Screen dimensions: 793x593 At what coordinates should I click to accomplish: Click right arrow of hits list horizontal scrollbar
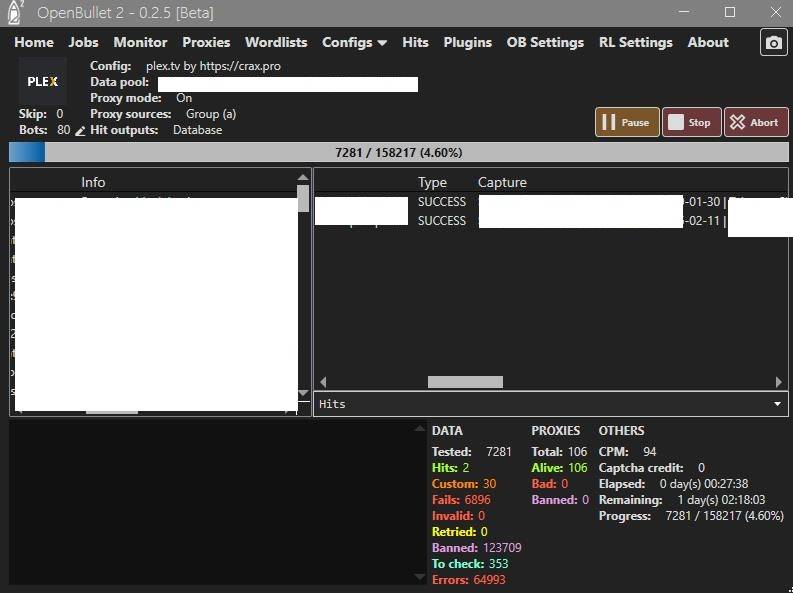point(779,382)
